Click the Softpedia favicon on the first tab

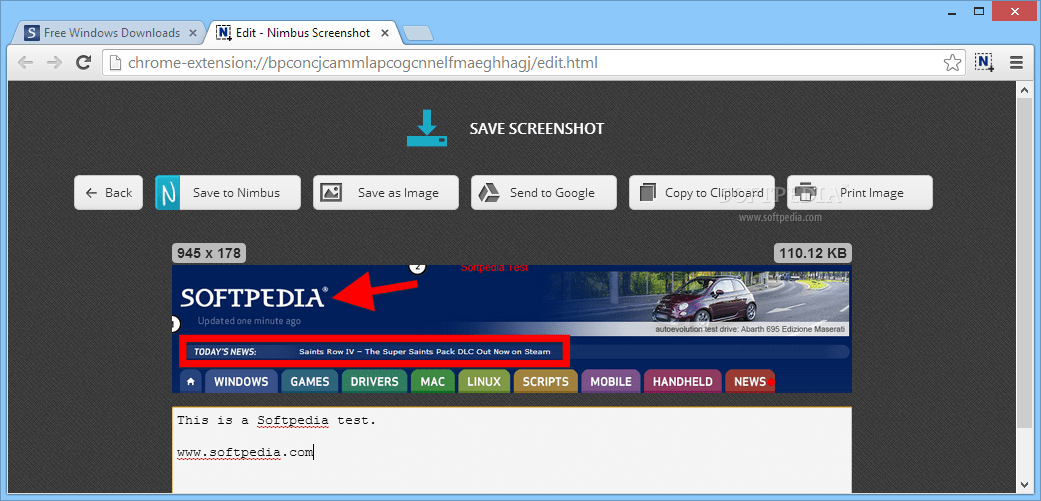point(31,33)
